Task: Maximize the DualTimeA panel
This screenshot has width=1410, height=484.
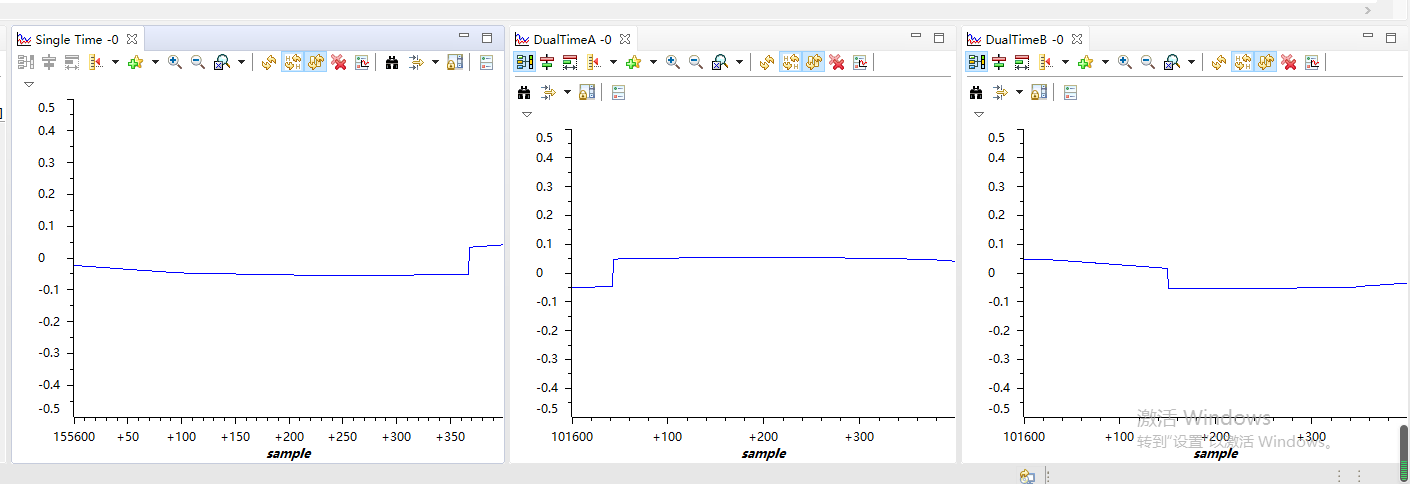Action: pyautogui.click(x=939, y=38)
